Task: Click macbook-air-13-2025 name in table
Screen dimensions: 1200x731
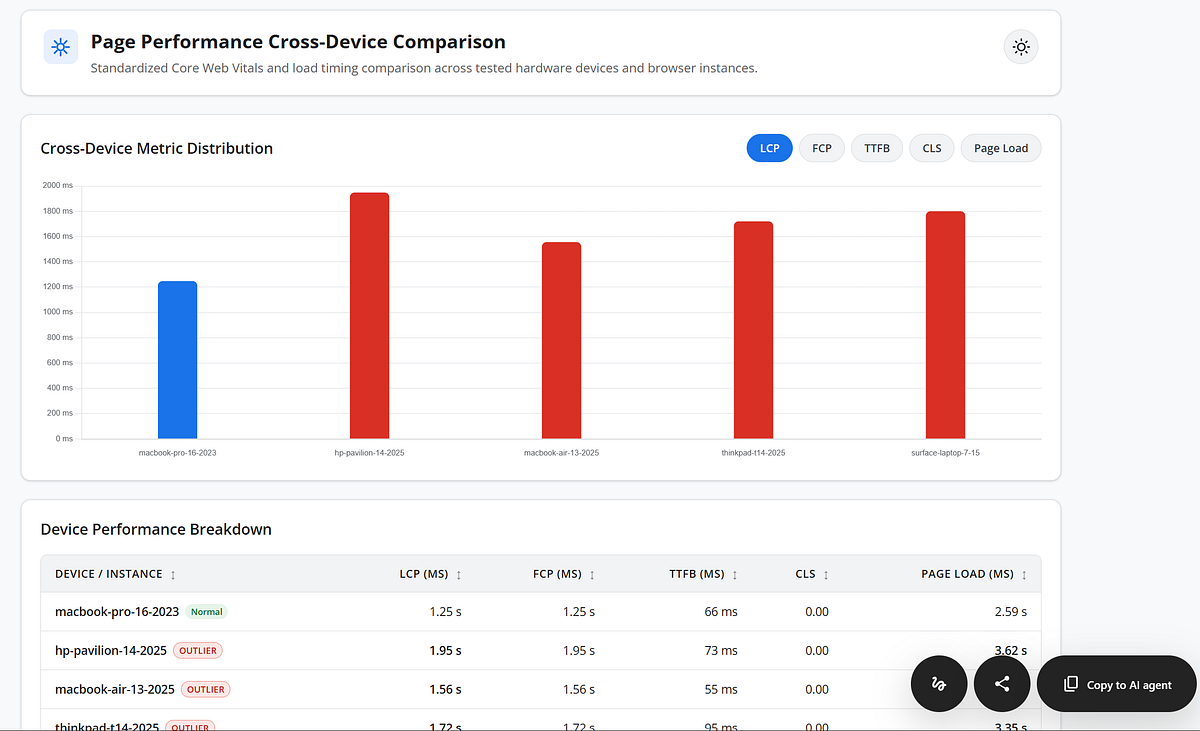Action: coord(115,690)
